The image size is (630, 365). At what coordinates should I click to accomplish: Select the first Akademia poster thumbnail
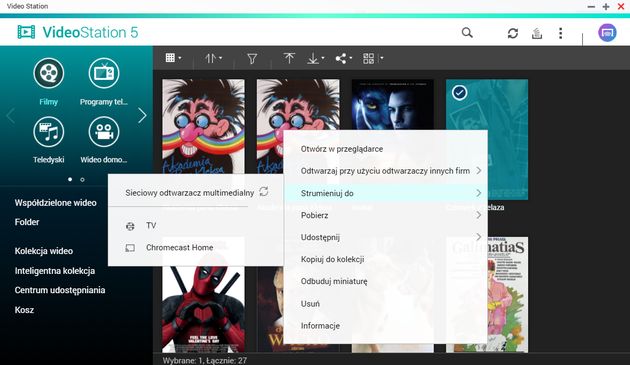tap(203, 126)
